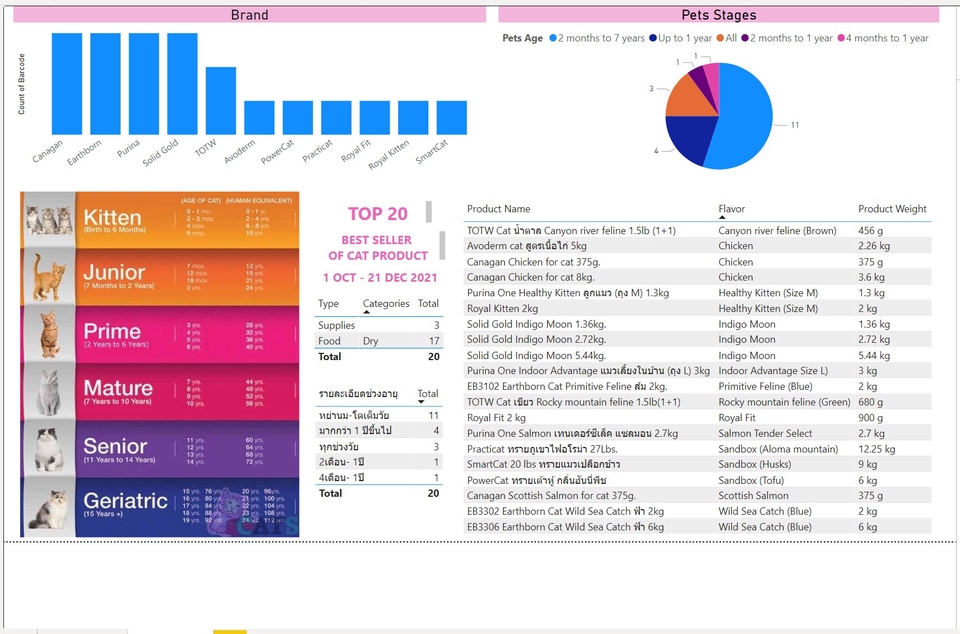Screen dimensions: 960x634
Task: Click the '2 months to 7 years' legend dot
Action: (x=553, y=38)
